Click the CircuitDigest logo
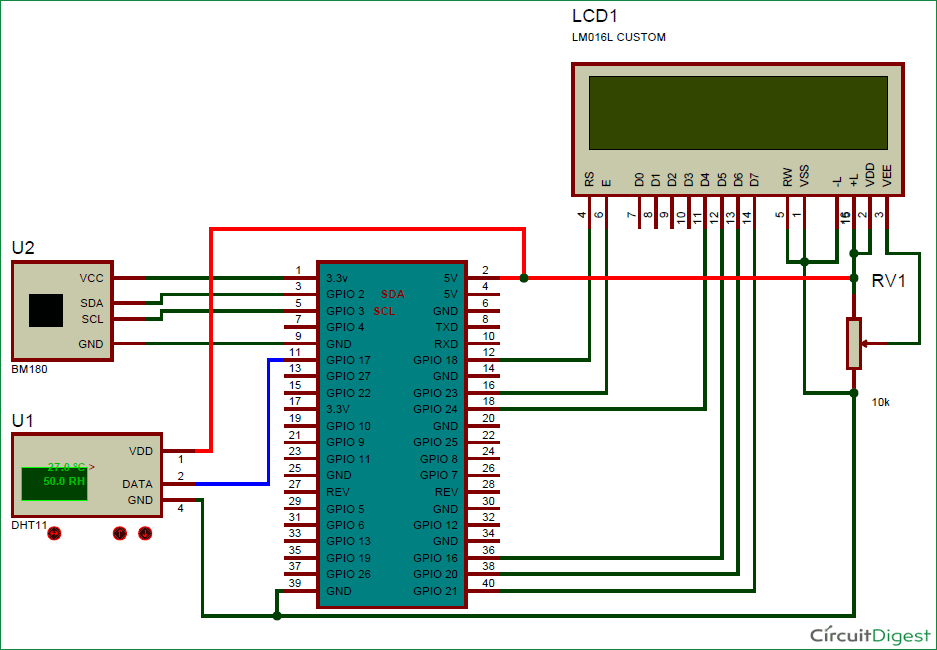The height and width of the screenshot is (650, 937). pyautogui.click(x=869, y=634)
